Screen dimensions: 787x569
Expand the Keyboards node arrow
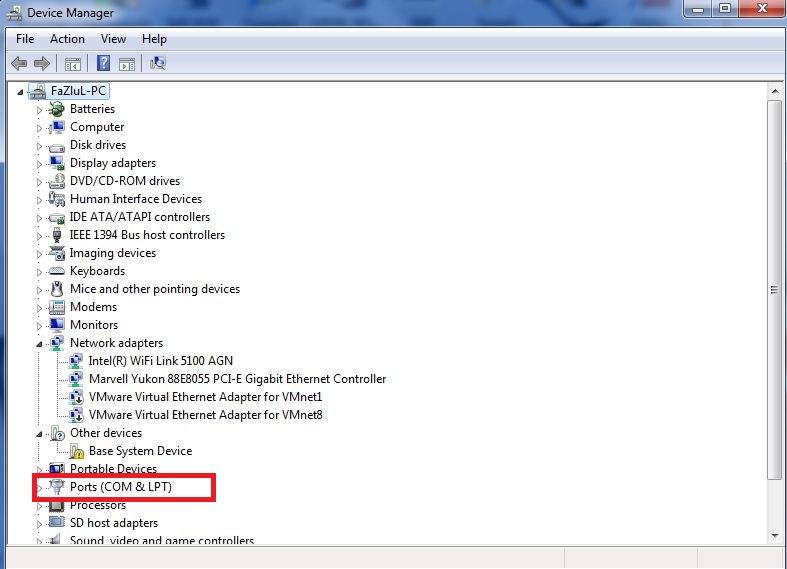tap(39, 272)
